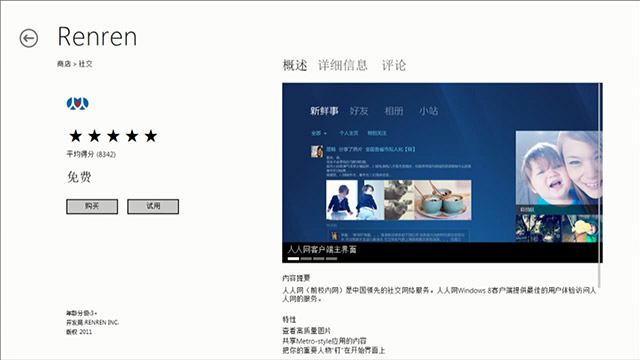Click the 购买 button

[x=92, y=207]
